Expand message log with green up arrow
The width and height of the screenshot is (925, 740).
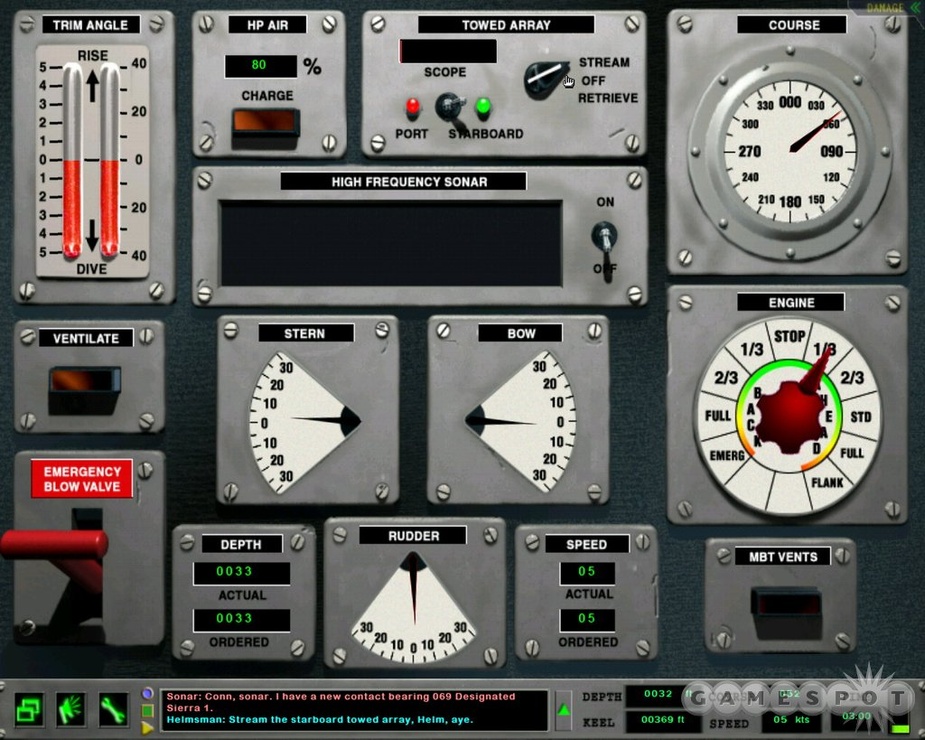[x=564, y=710]
